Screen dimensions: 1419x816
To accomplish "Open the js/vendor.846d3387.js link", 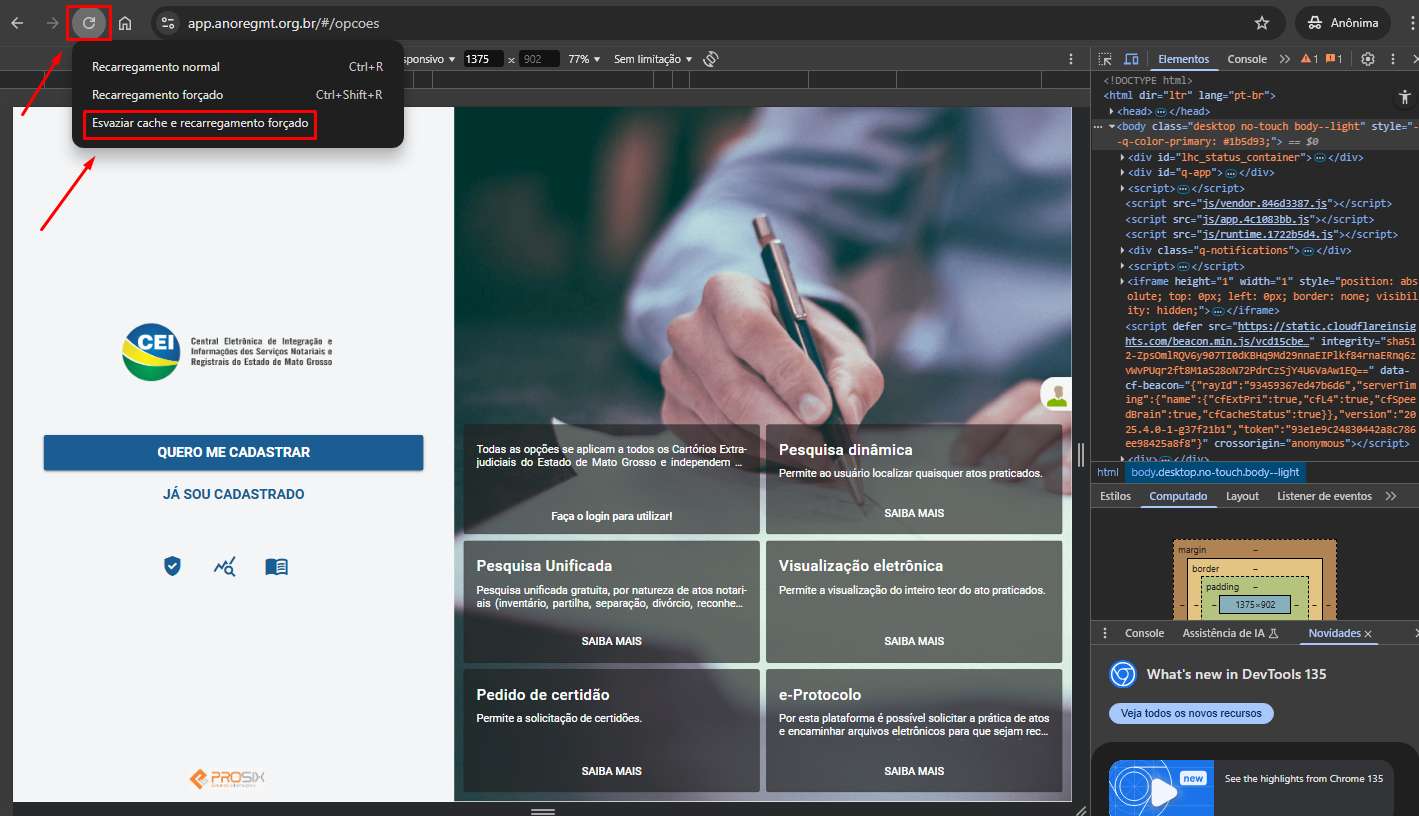I will (1267, 204).
